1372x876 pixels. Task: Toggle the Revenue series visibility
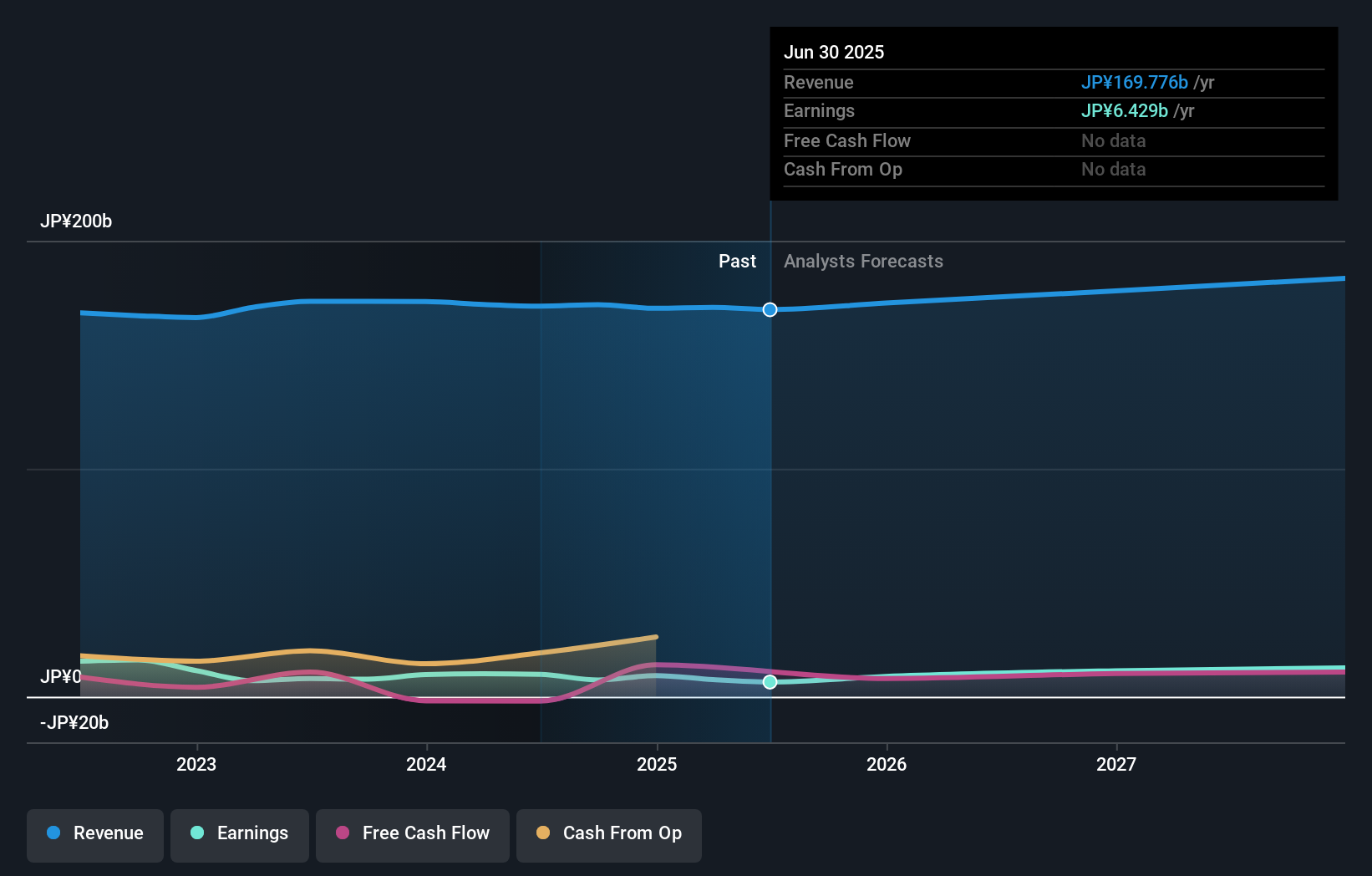tap(94, 835)
